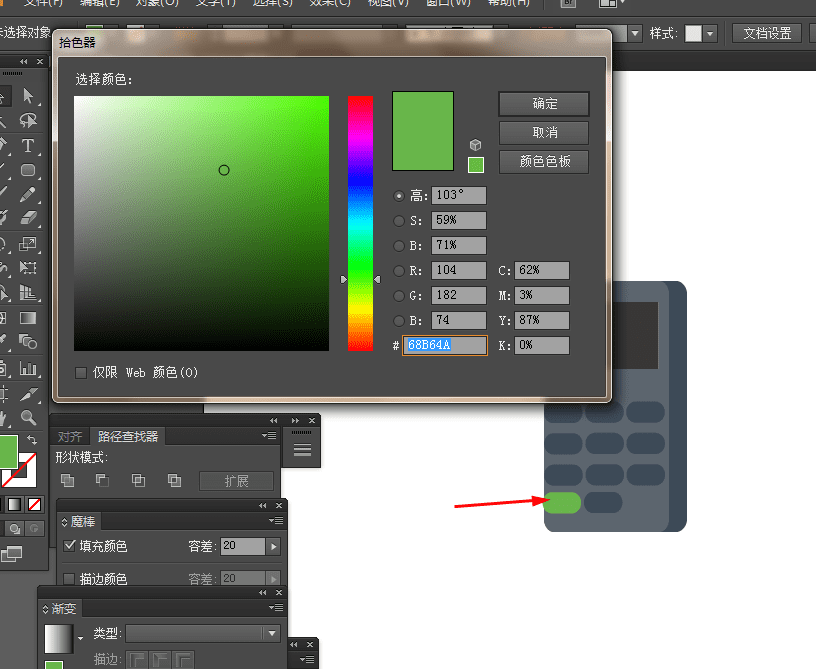816x669 pixels.
Task: Select the Gradient tool in toolbar
Action: pyautogui.click(x=28, y=317)
